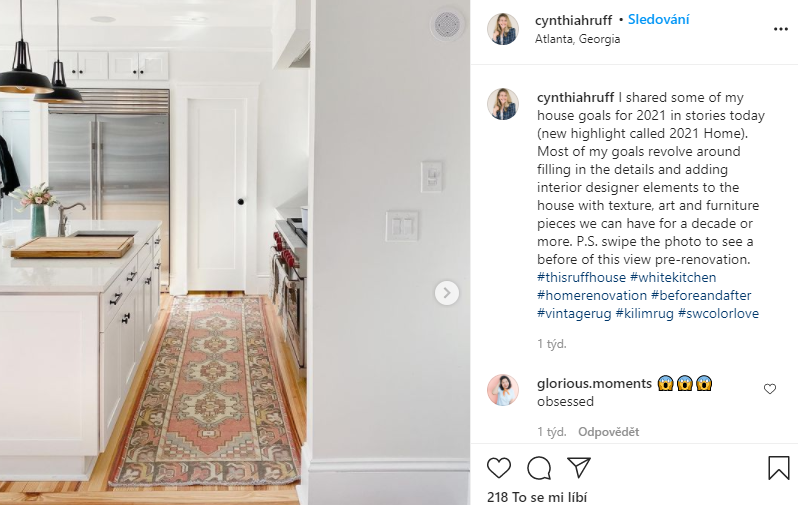Viewport: 798px width, 505px height.
Task: Like the glorious.moments comment
Action: pyautogui.click(x=770, y=389)
